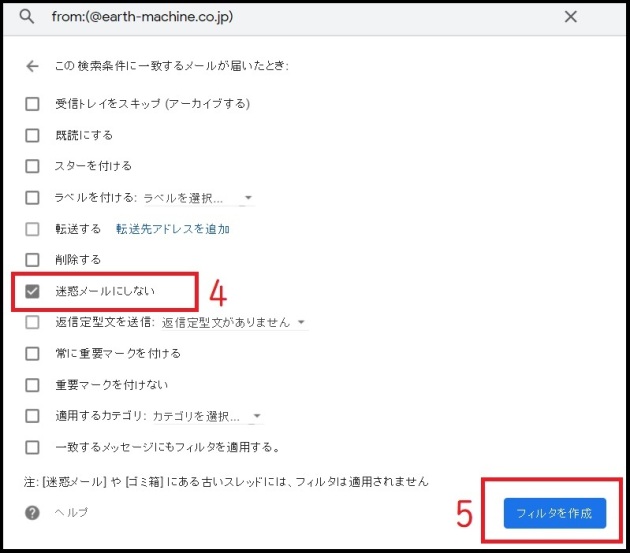Open the help question mark icon
This screenshot has width=630, height=553.
tap(32, 512)
